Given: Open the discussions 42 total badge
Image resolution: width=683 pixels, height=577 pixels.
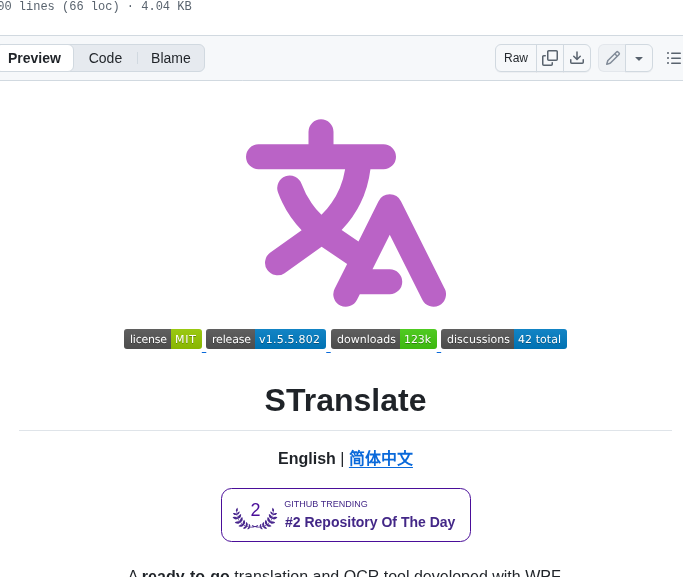Looking at the screenshot, I should pyautogui.click(x=504, y=339).
